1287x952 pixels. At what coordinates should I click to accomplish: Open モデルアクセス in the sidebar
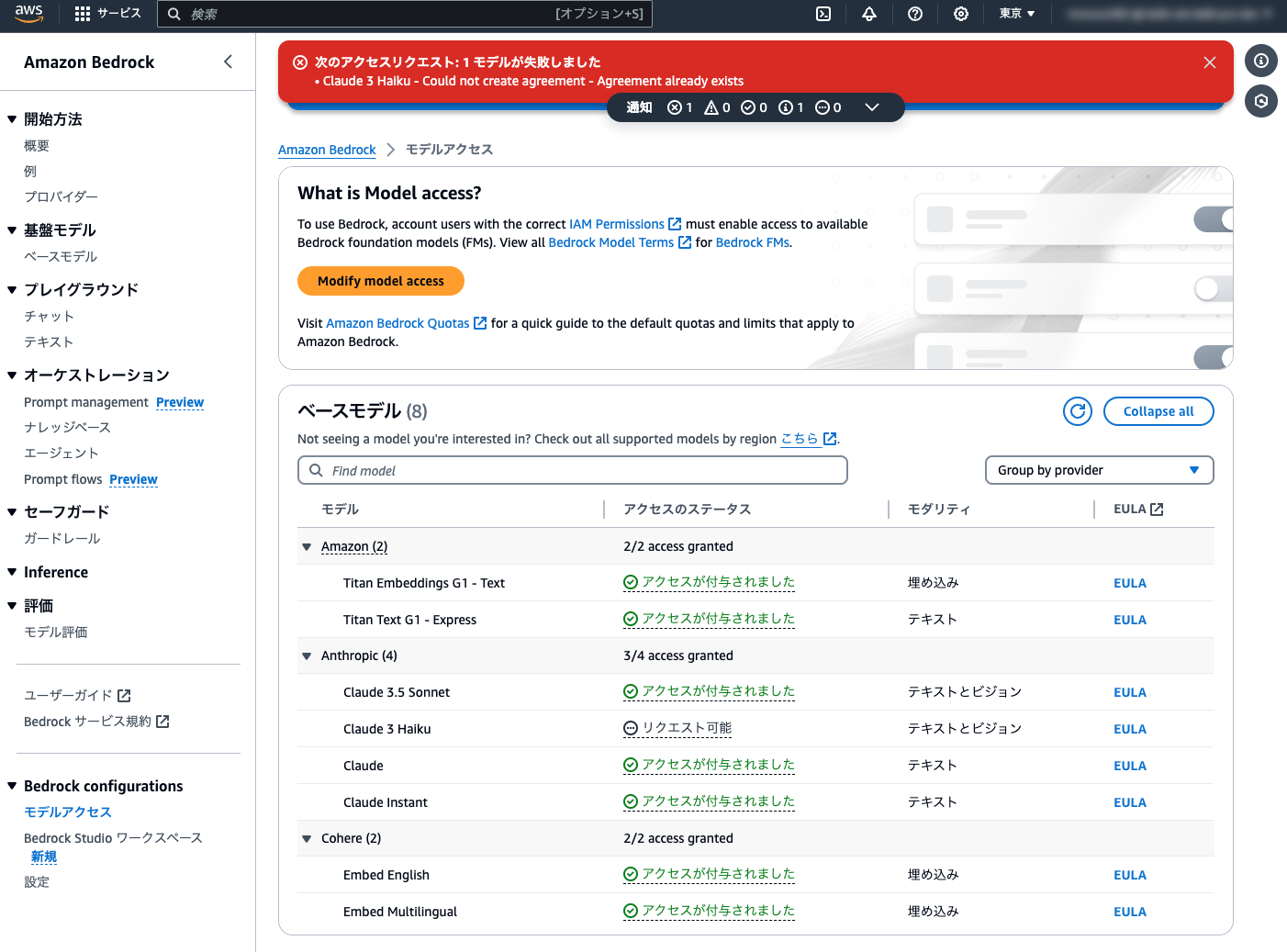click(x=68, y=812)
